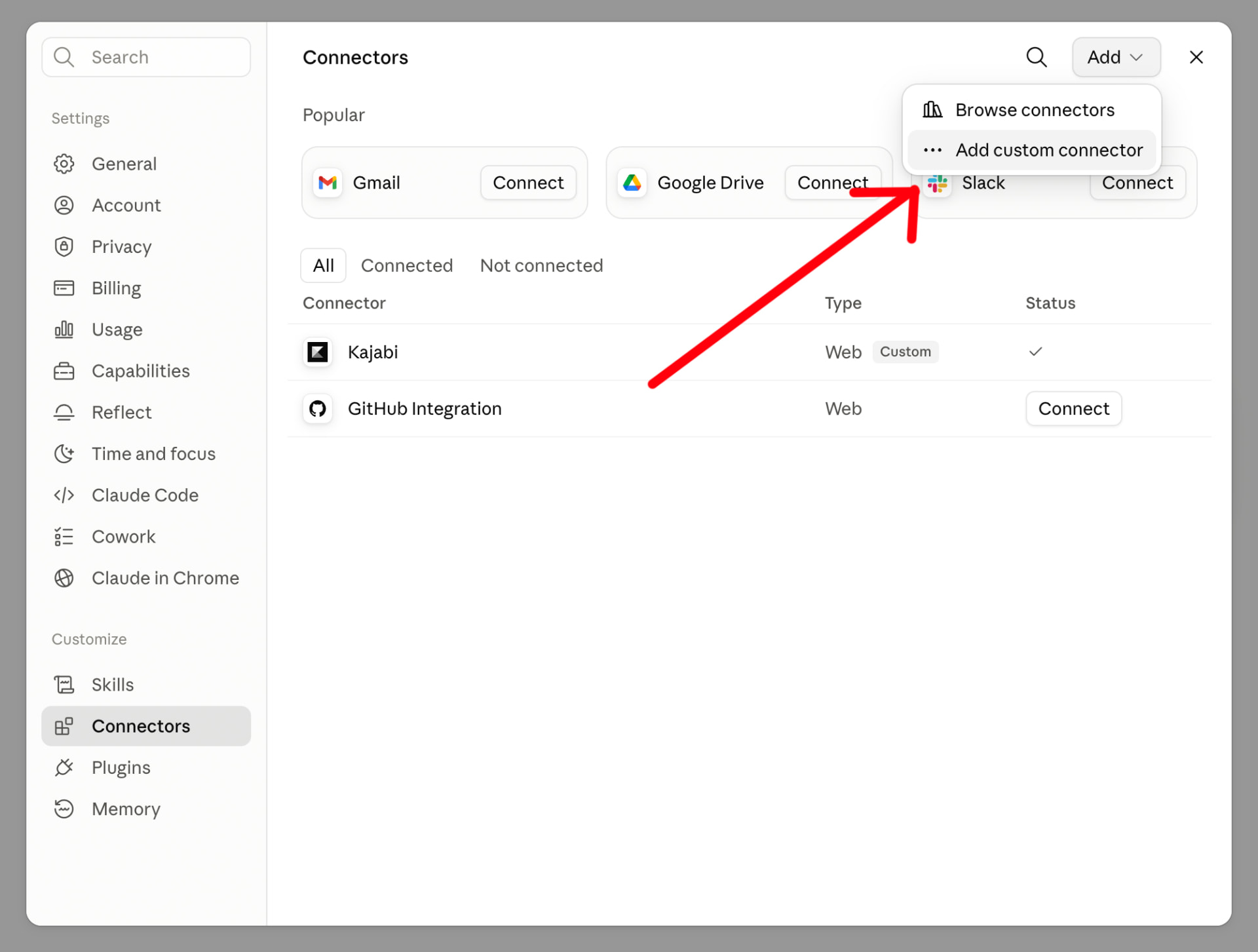Click the Memory history icon
Screen dimensions: 1258x952
tap(64, 809)
